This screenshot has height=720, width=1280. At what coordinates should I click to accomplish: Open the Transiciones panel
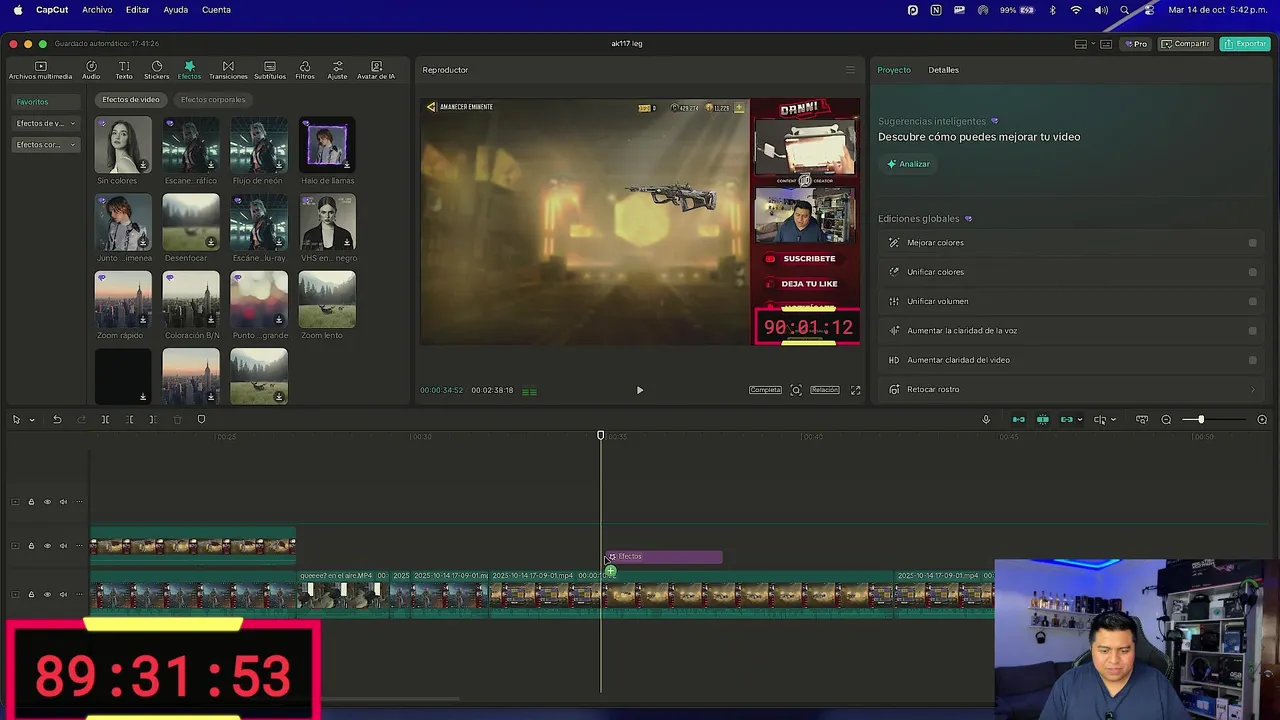tap(228, 70)
